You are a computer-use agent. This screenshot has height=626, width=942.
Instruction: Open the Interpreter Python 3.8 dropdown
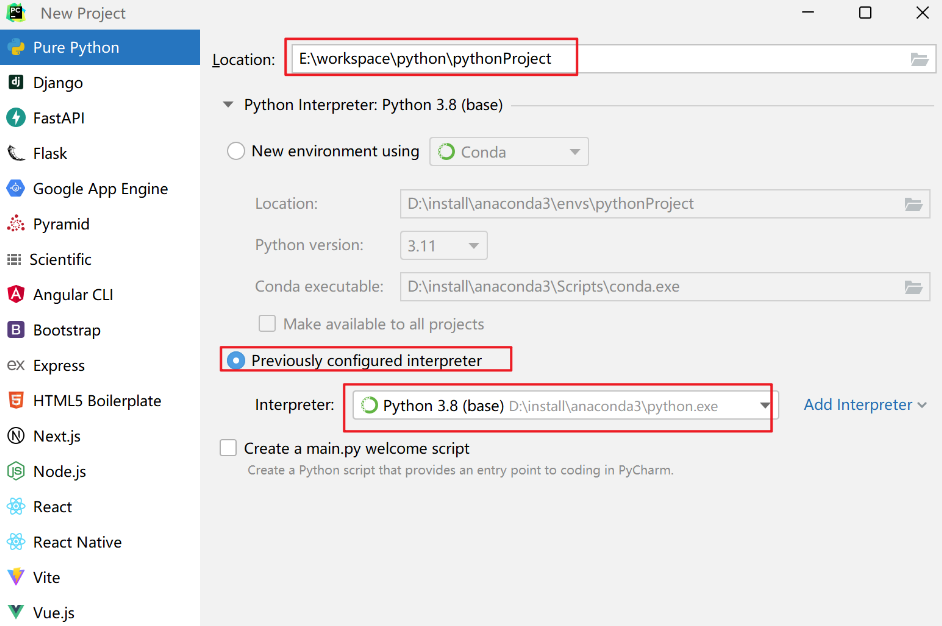point(565,406)
